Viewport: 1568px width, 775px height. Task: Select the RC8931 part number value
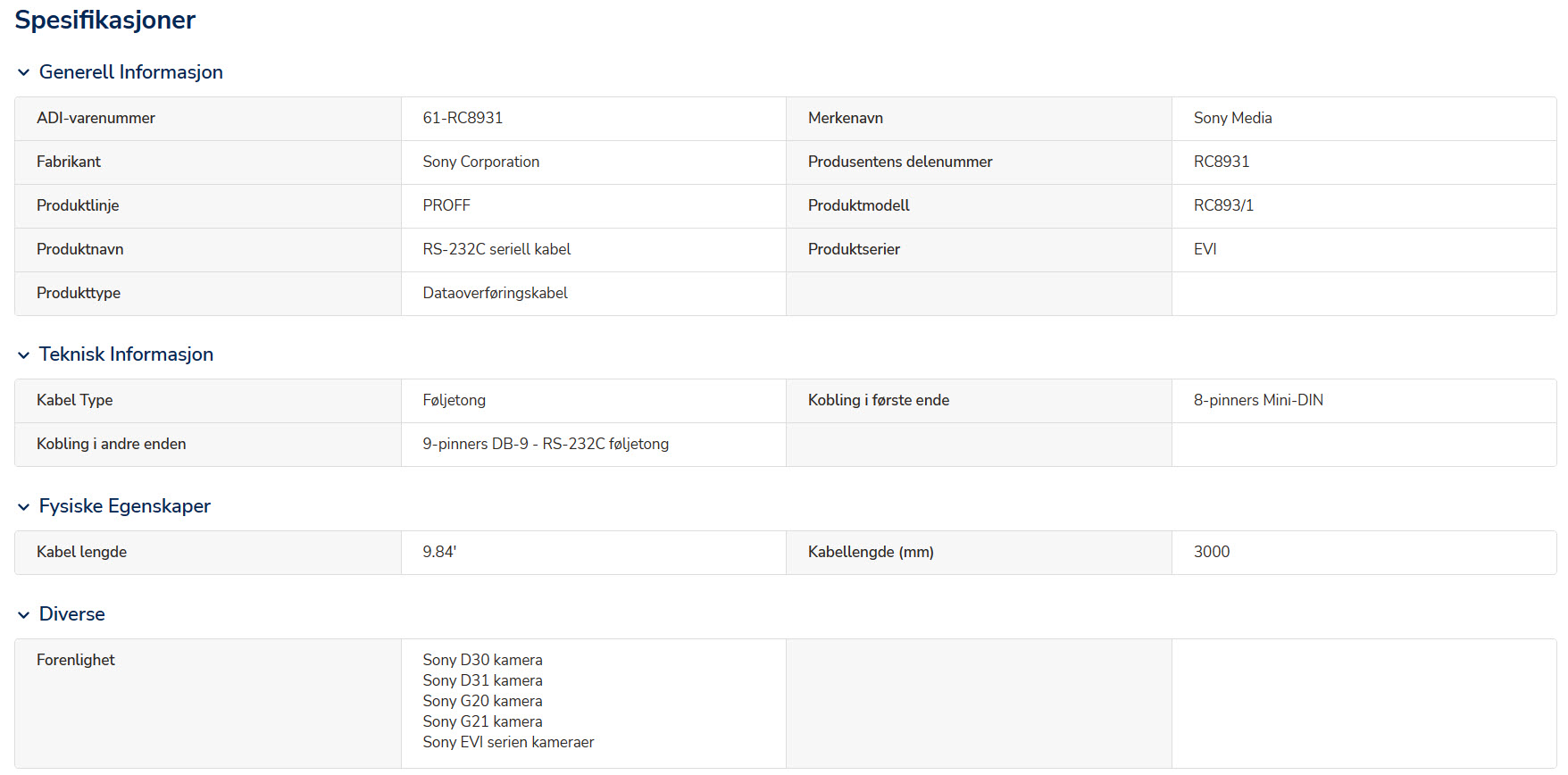(x=1222, y=162)
